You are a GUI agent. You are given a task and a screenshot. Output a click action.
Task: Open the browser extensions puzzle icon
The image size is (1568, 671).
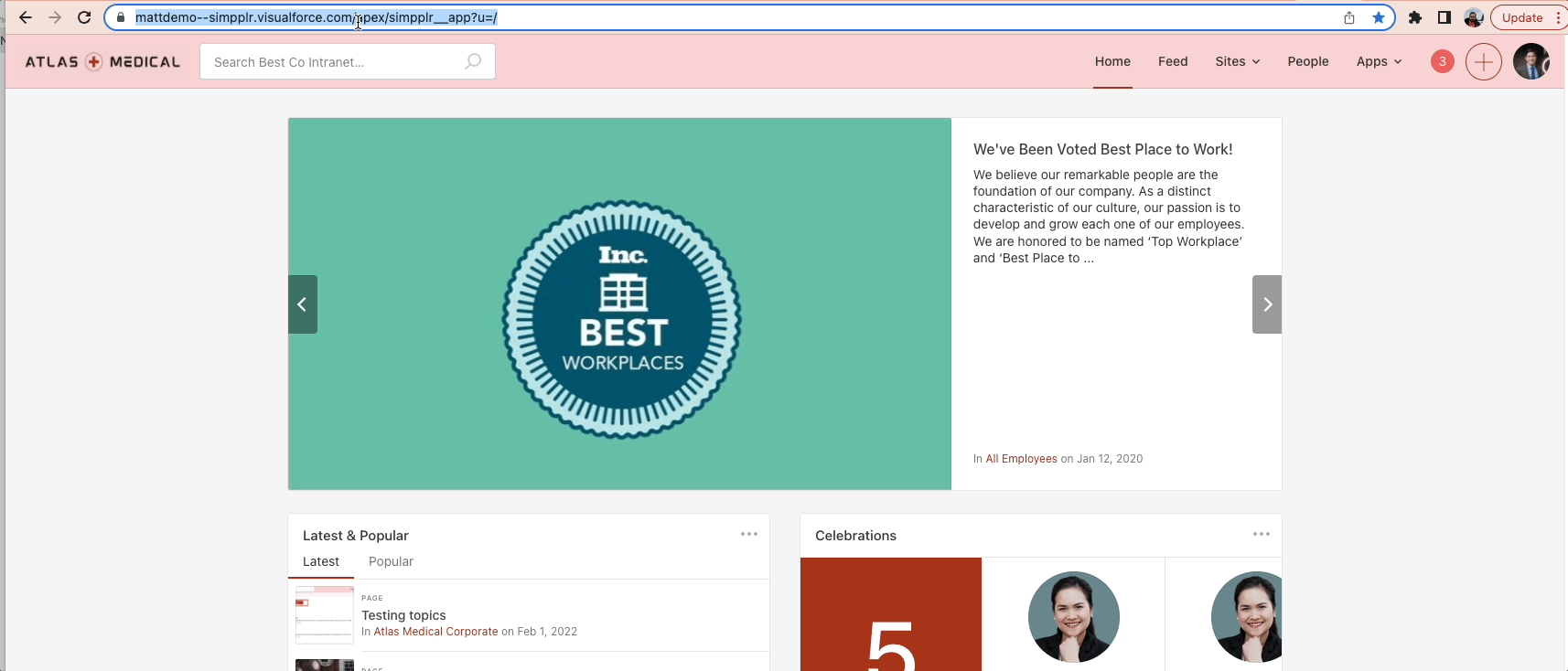[x=1415, y=17]
